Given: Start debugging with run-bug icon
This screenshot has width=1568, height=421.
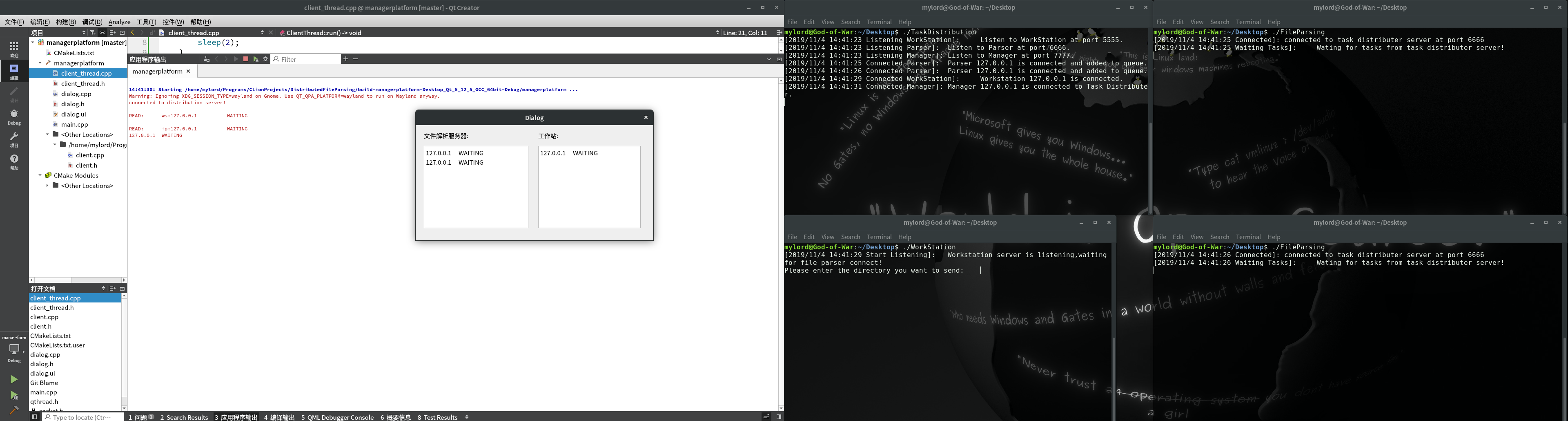Looking at the screenshot, I should (x=13, y=395).
